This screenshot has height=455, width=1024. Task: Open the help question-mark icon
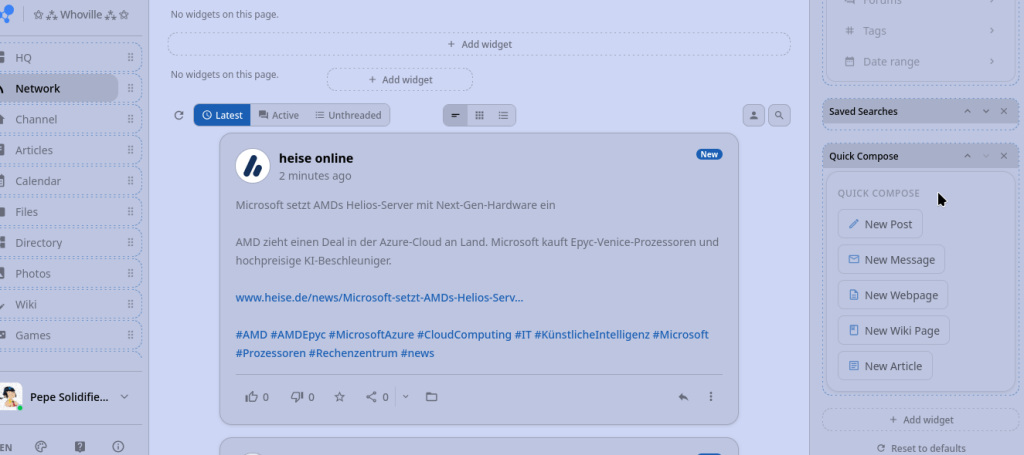80,447
